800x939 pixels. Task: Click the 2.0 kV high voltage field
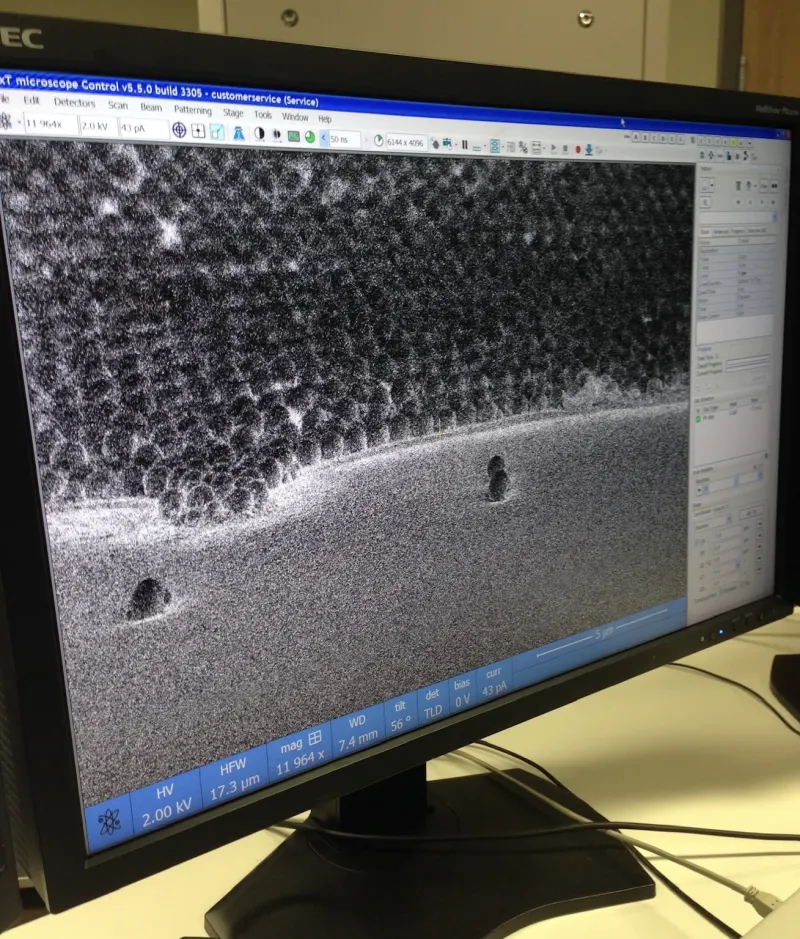click(98, 126)
